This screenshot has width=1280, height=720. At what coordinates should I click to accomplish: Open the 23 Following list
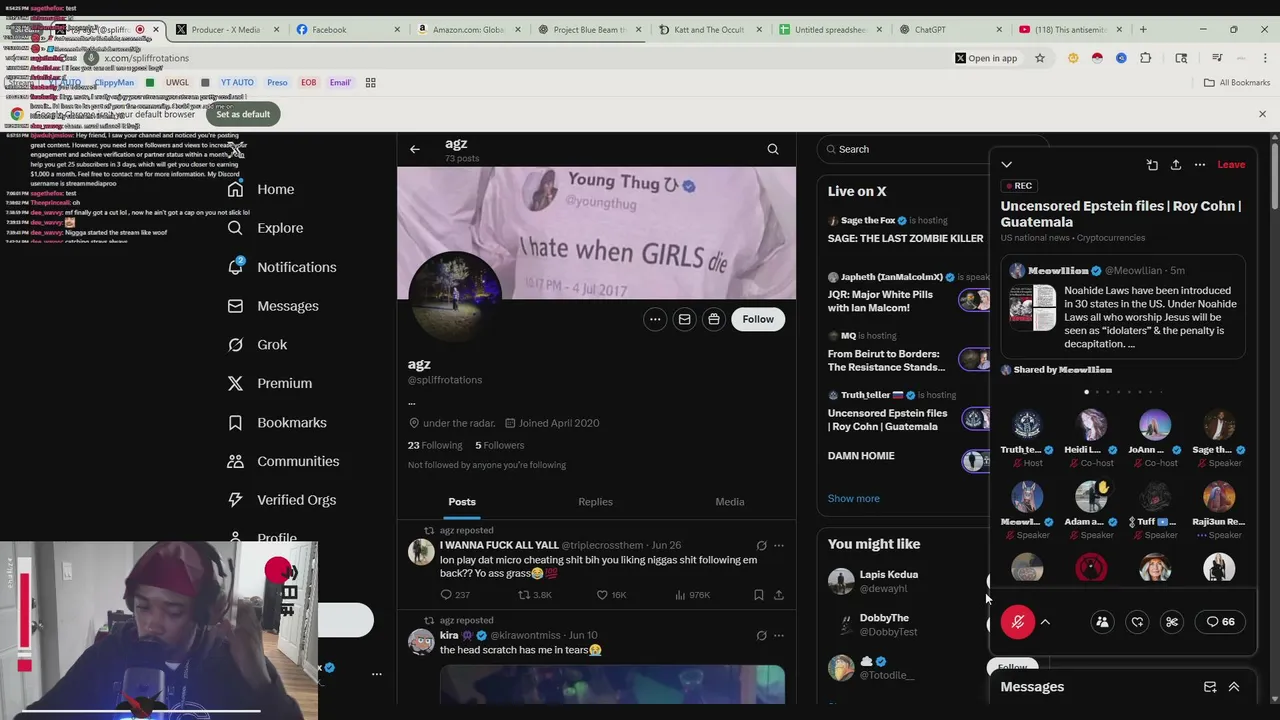pos(435,445)
